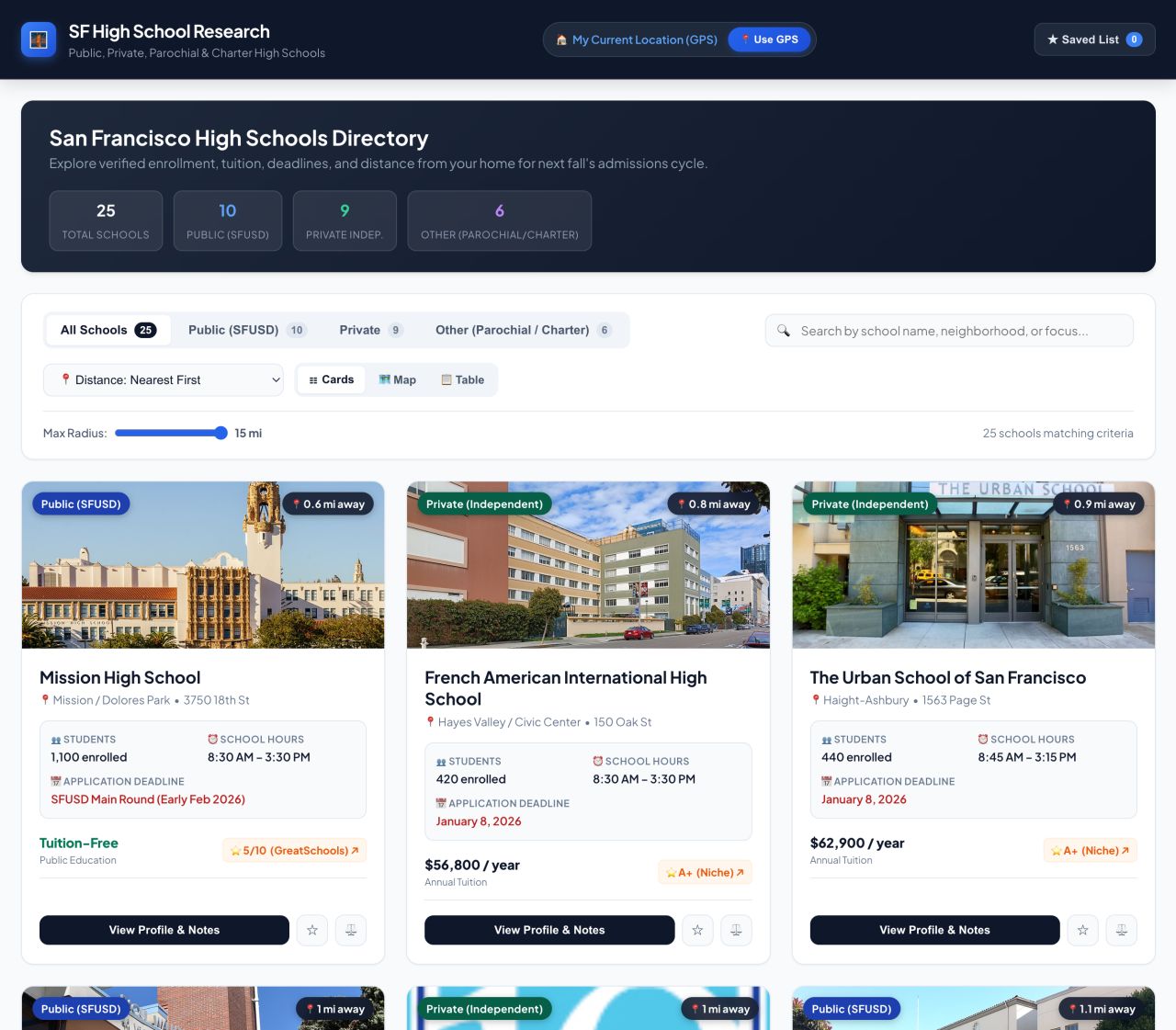1176x1030 pixels.
Task: Open the Mission High School photo
Action: click(x=203, y=565)
